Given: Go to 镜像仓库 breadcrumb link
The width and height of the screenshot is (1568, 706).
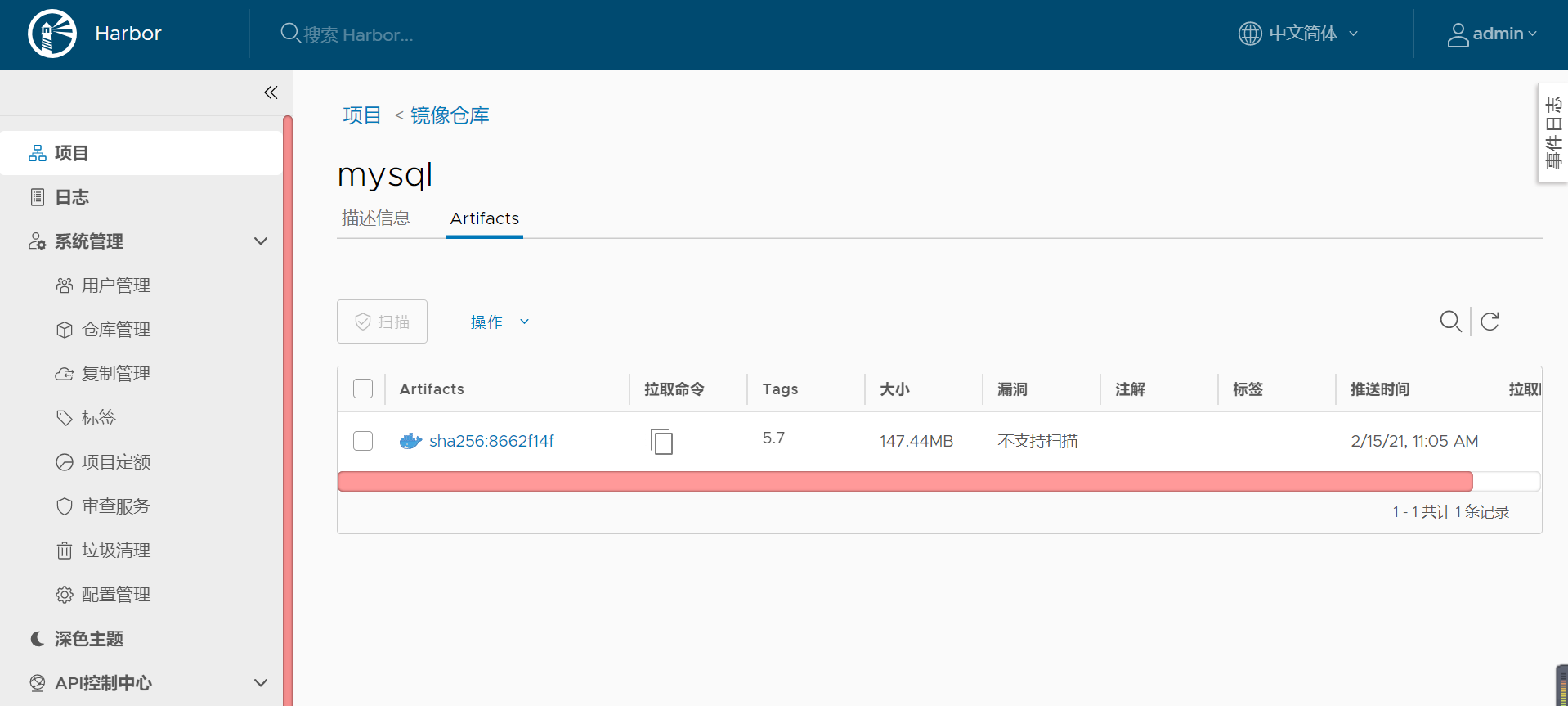Looking at the screenshot, I should 450,115.
